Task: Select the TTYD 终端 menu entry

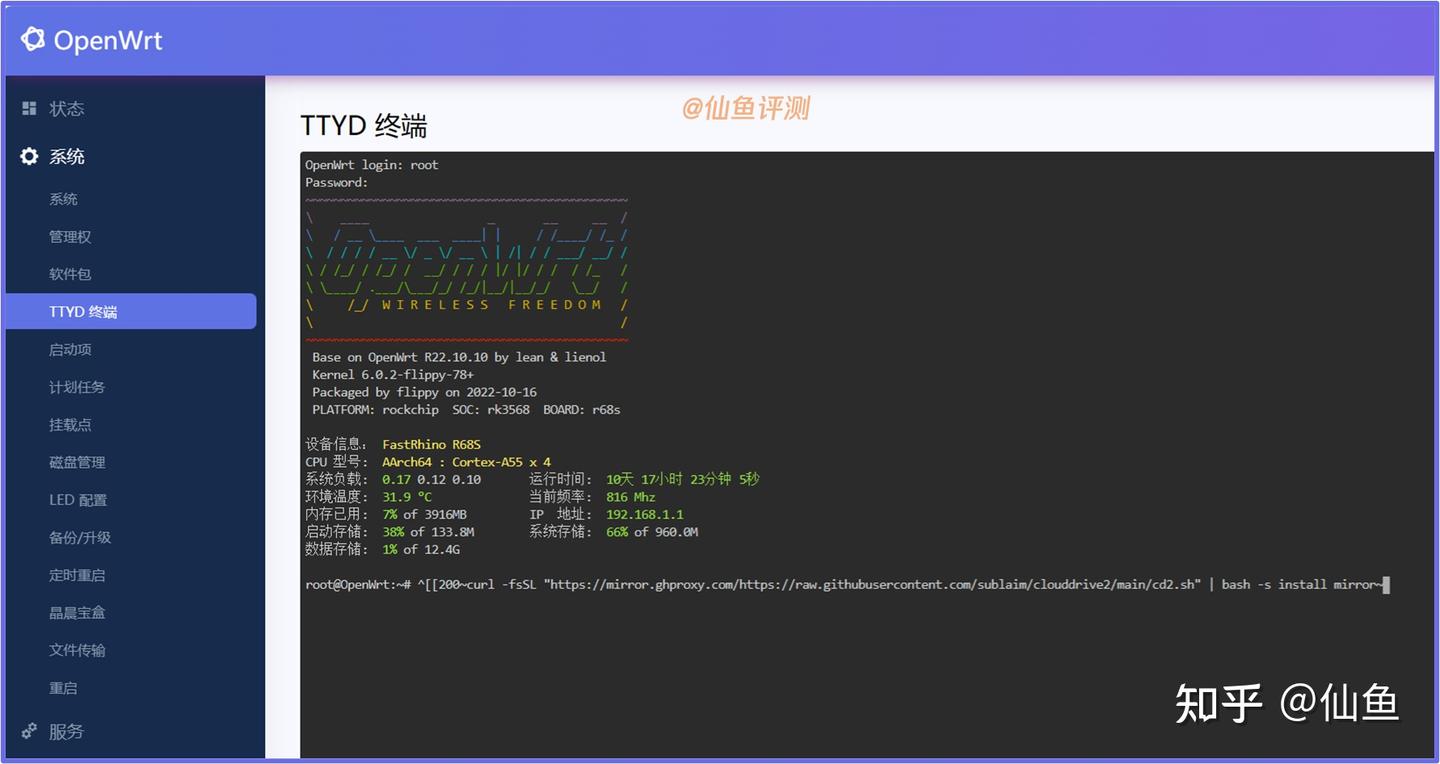Action: click(84, 311)
